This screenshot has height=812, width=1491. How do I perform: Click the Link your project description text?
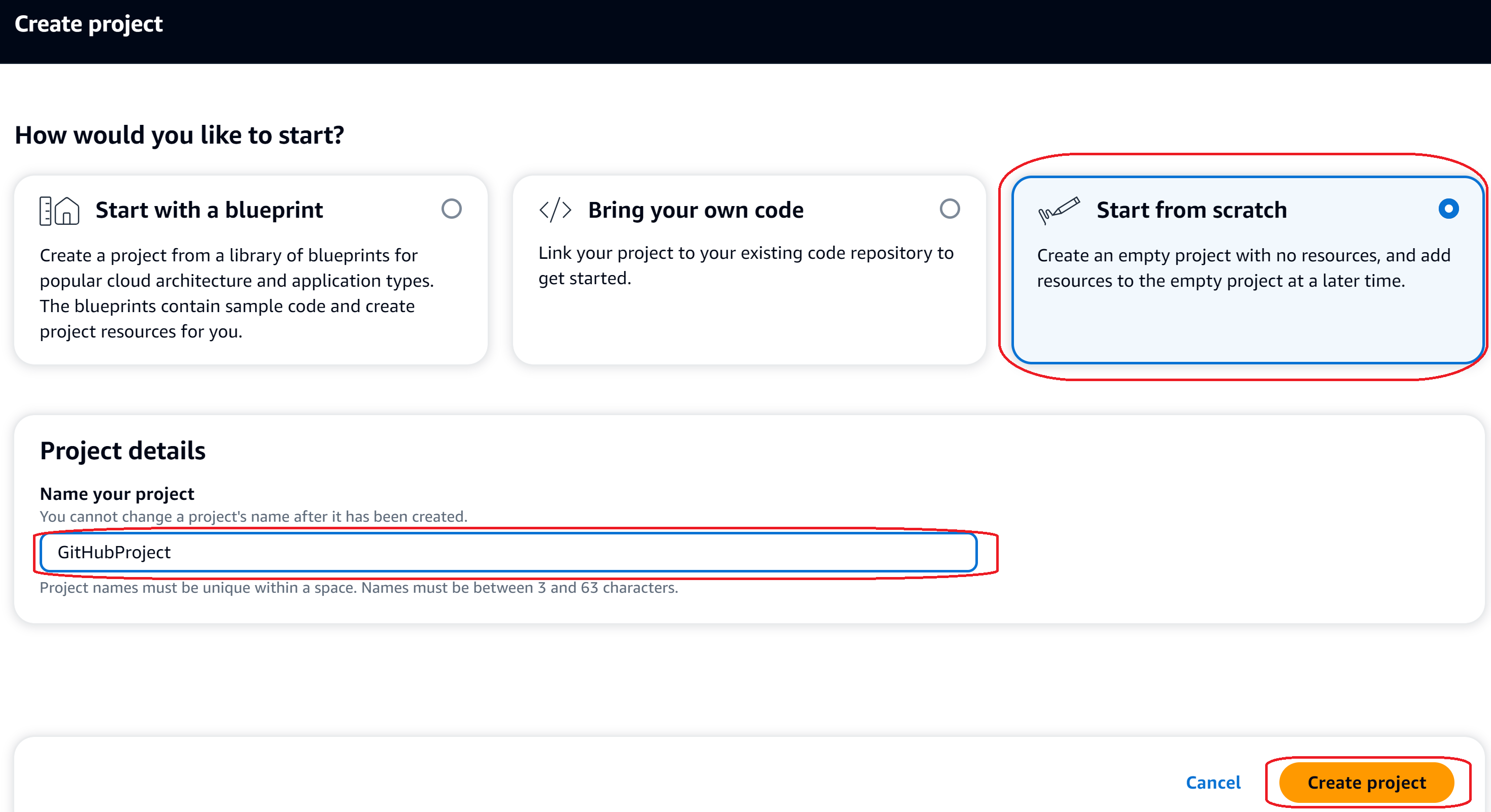click(x=745, y=265)
